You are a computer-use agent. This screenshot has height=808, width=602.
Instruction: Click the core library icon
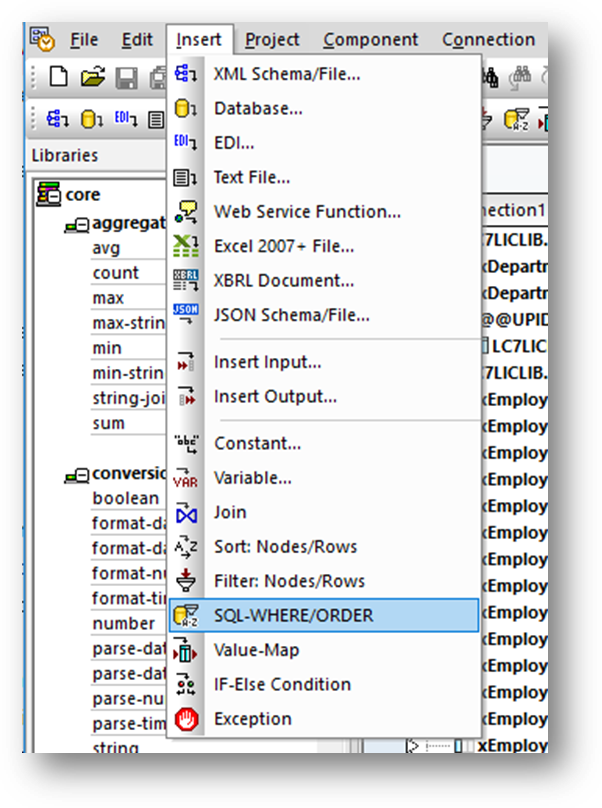(x=48, y=194)
